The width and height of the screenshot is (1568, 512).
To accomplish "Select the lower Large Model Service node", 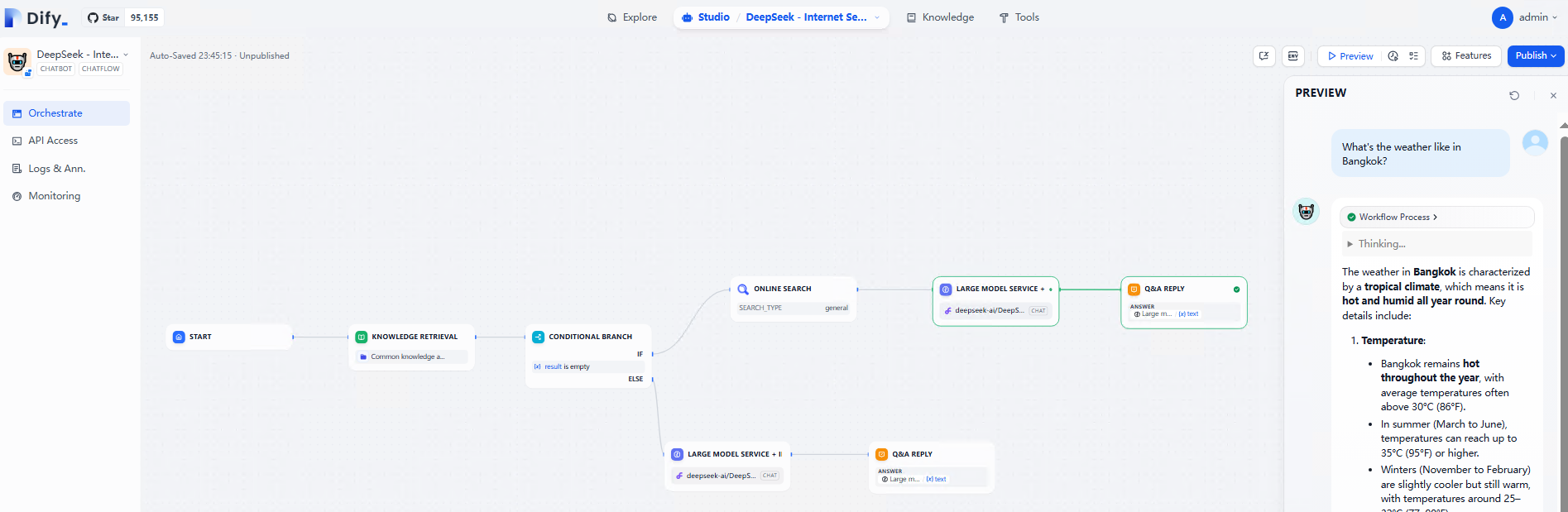I will click(x=727, y=467).
